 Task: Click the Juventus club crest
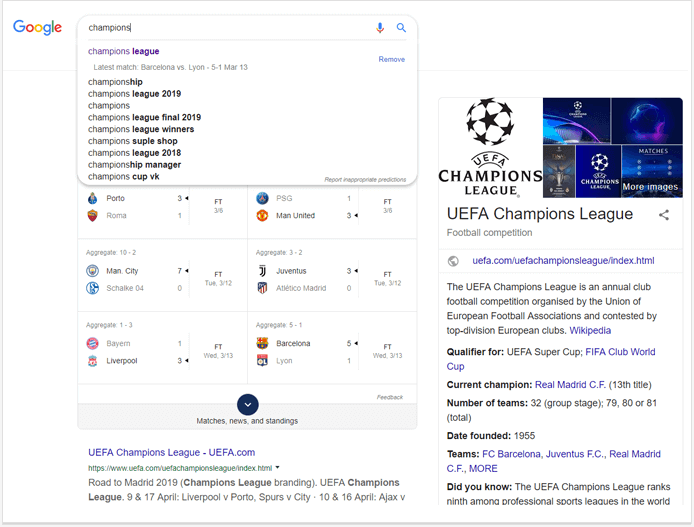(x=262, y=271)
